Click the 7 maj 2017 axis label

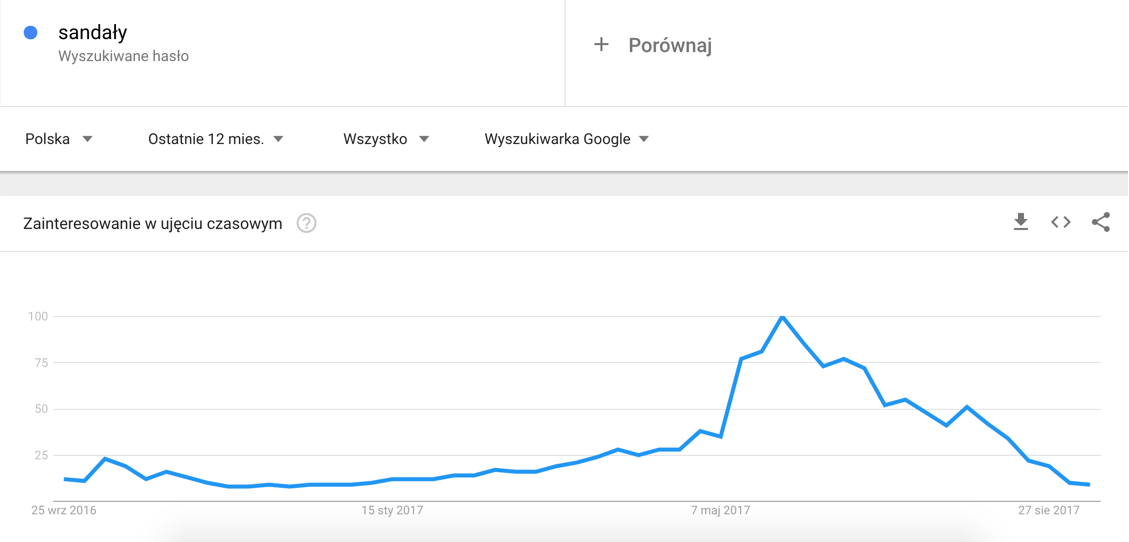coord(720,510)
